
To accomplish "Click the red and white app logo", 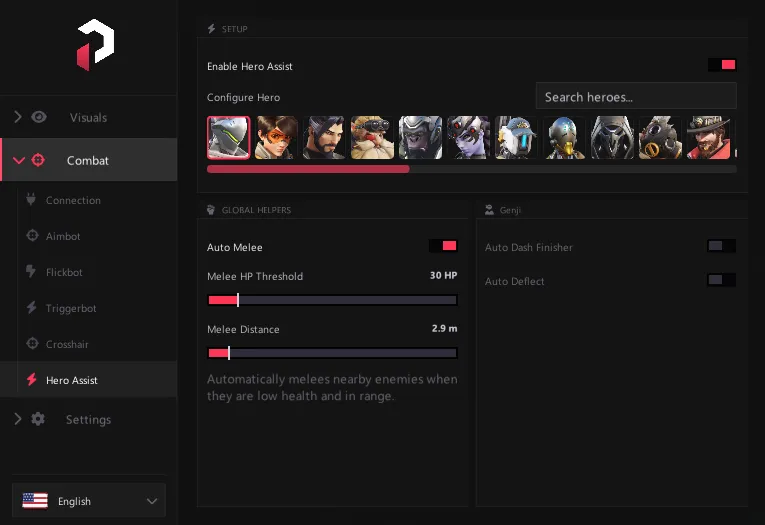I will (x=96, y=44).
